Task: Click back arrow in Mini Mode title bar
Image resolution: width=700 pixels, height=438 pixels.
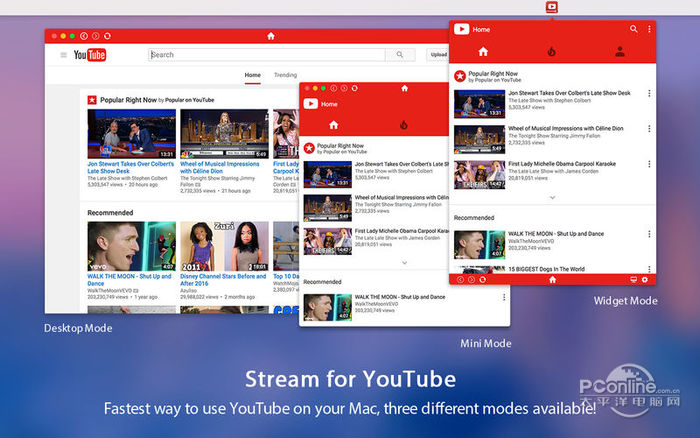Action: [x=333, y=88]
